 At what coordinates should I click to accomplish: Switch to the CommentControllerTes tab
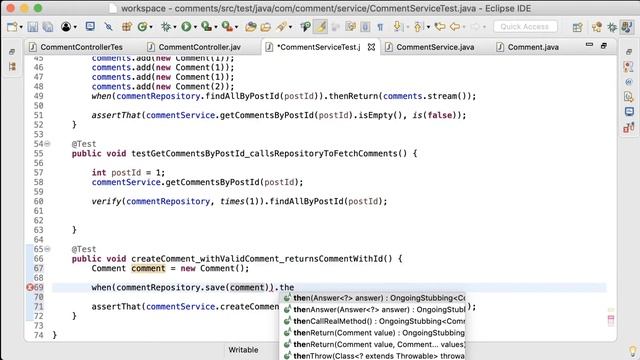[x=81, y=47]
